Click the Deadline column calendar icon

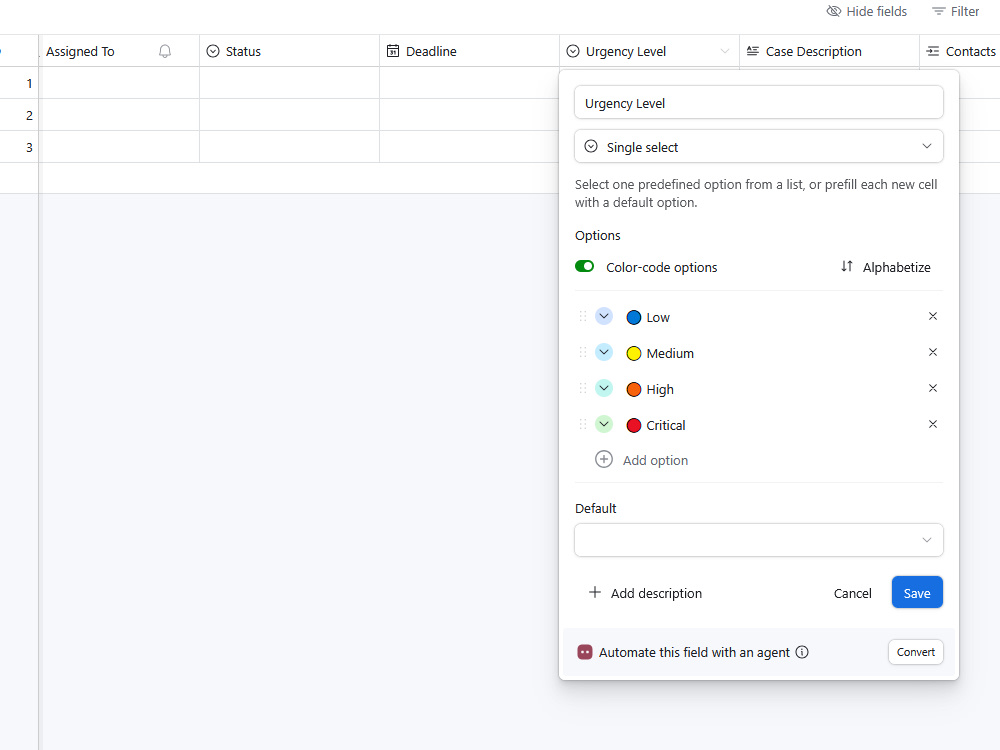[393, 51]
